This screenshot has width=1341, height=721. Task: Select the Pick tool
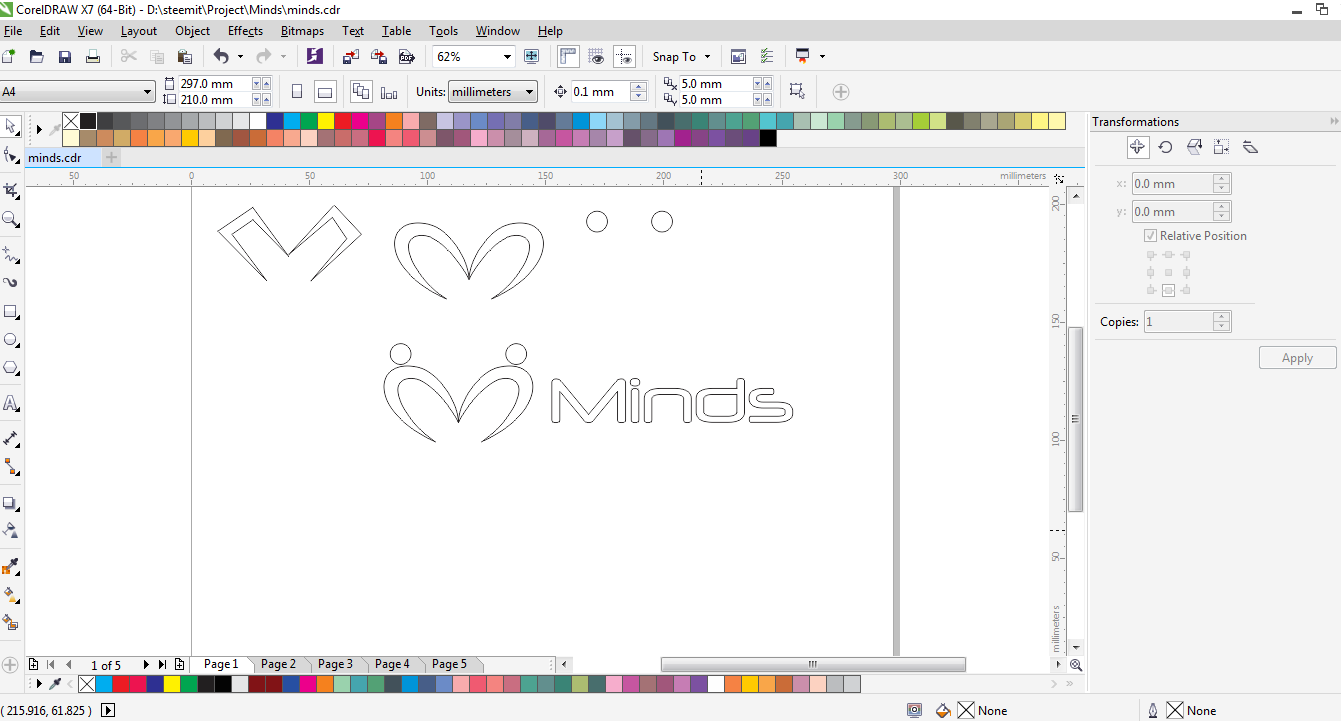click(11, 126)
